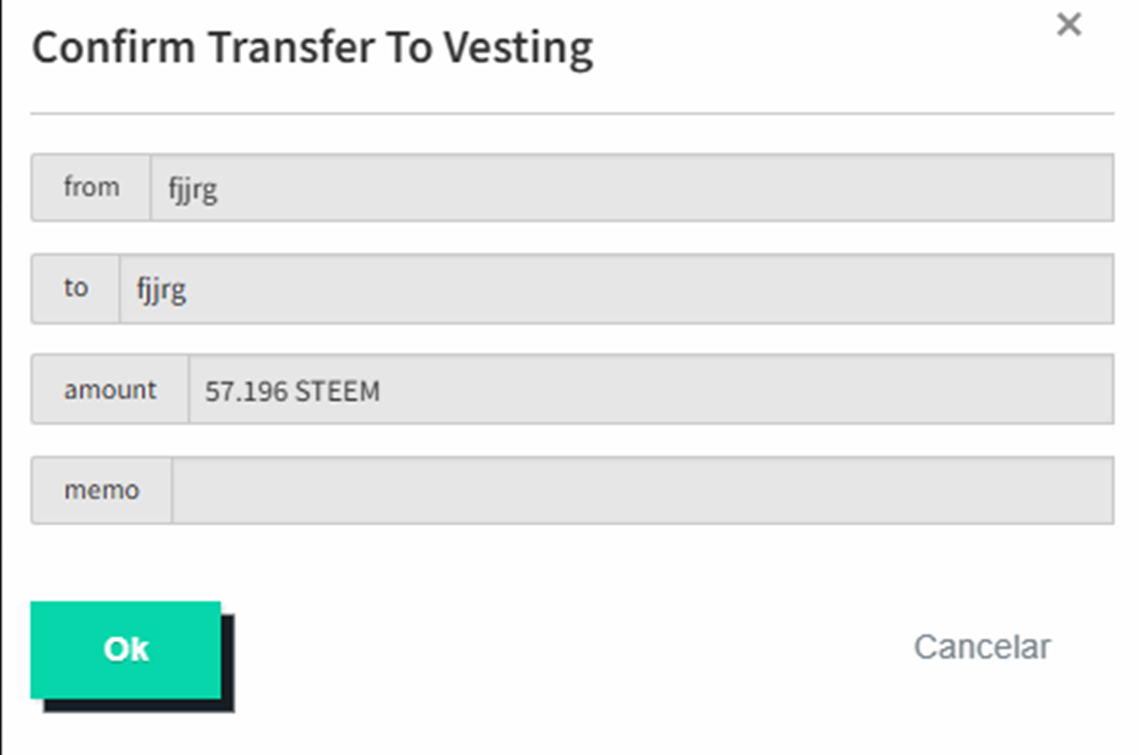The width and height of the screenshot is (1139, 755).
Task: Click the divider line below the title
Action: (572, 113)
